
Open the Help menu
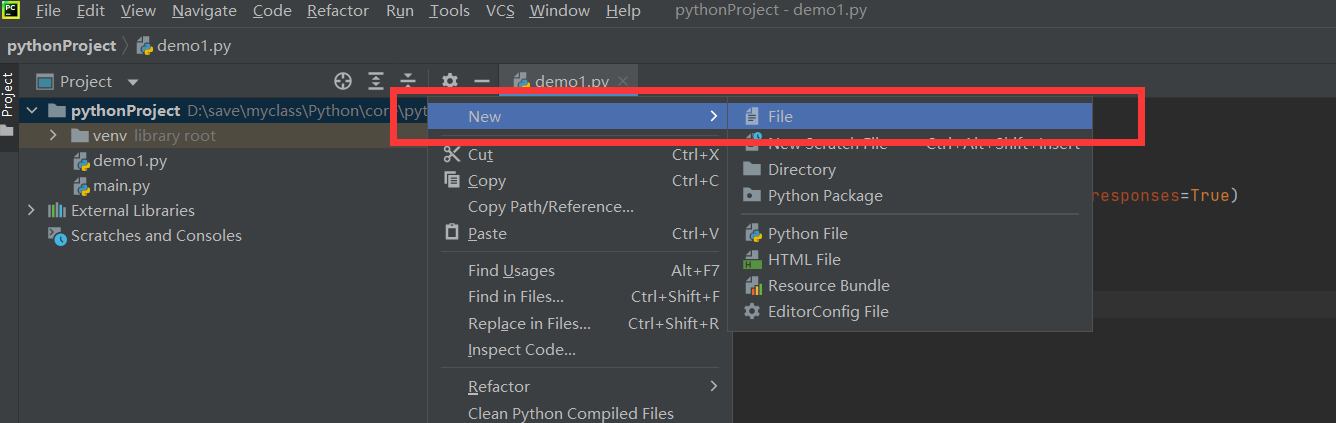tap(623, 11)
